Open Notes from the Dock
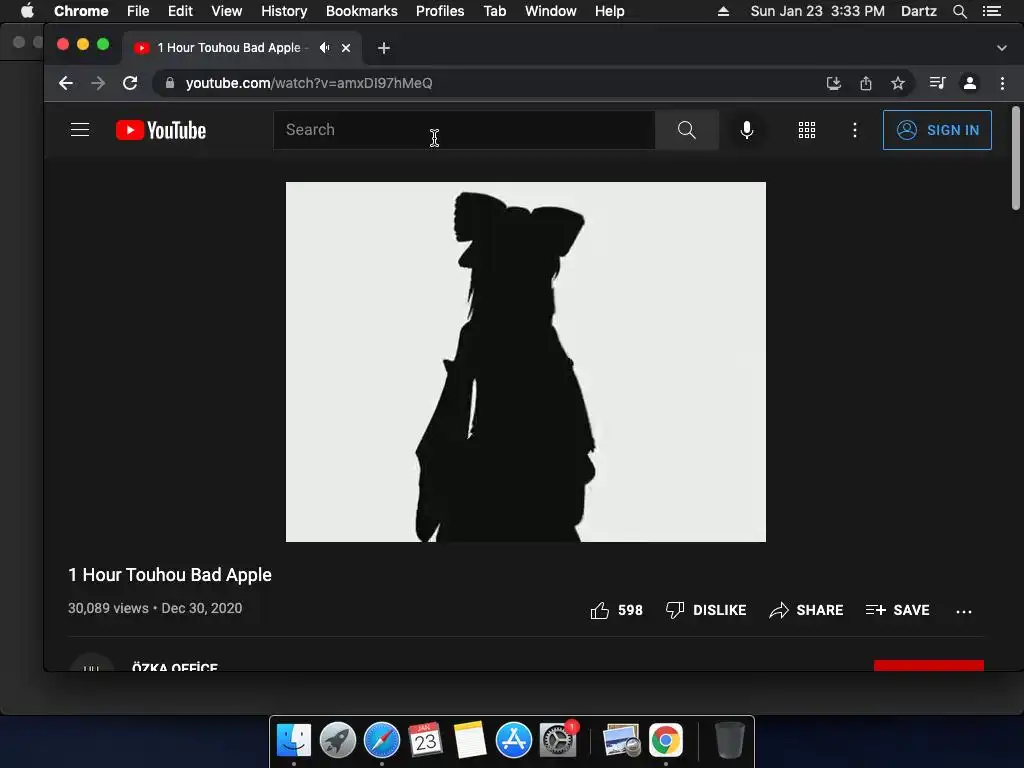Image resolution: width=1024 pixels, height=768 pixels. tap(470, 740)
